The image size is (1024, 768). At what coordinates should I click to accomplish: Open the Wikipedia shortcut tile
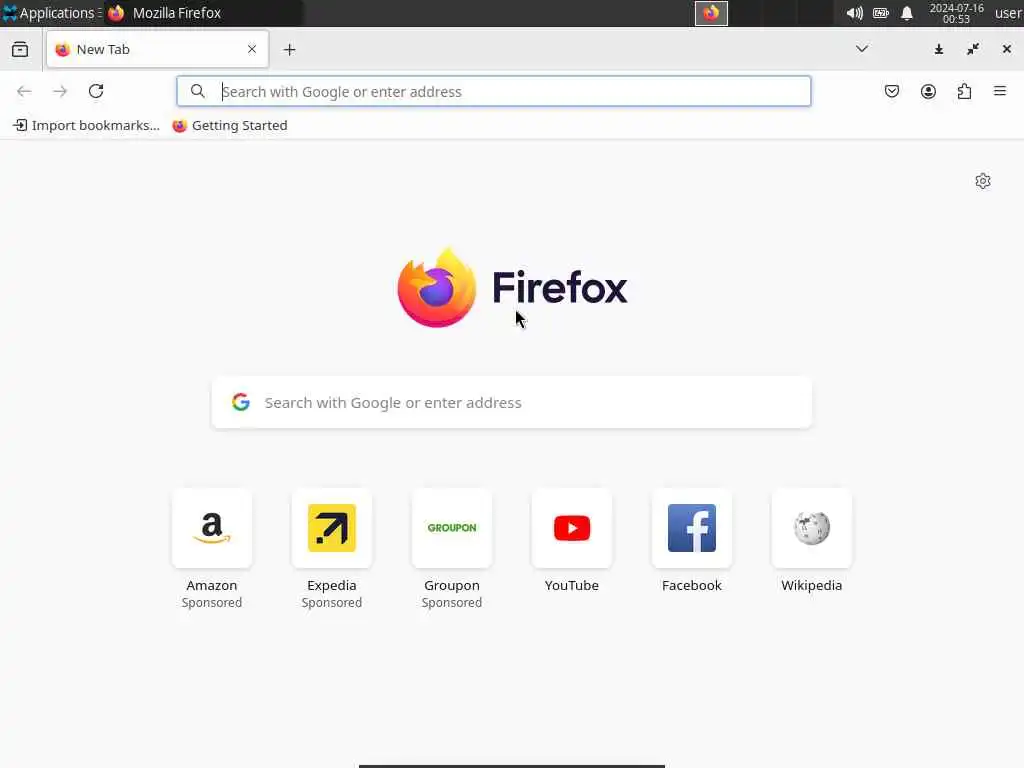[812, 528]
